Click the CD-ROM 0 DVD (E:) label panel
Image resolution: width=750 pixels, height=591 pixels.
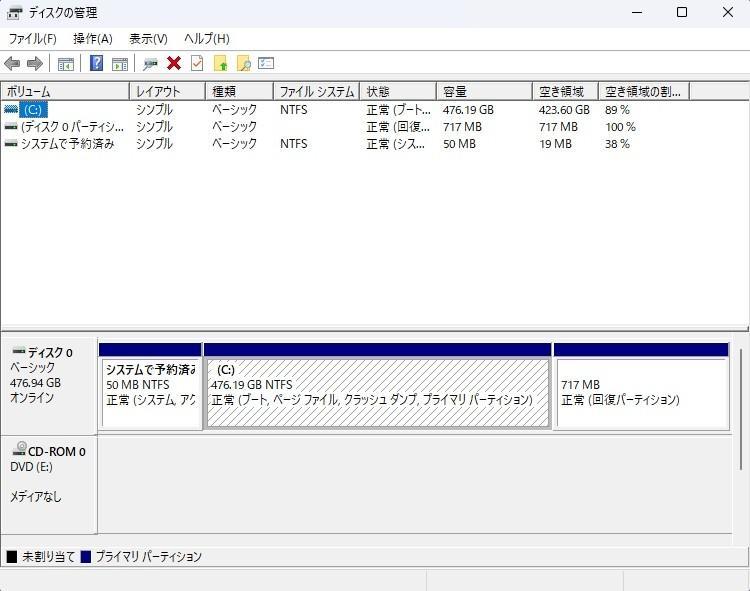click(49, 484)
